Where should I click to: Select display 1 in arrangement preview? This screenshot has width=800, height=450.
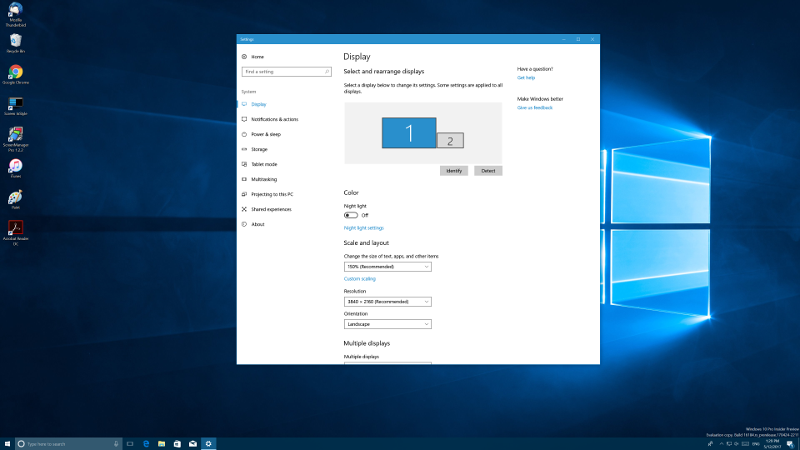point(409,133)
